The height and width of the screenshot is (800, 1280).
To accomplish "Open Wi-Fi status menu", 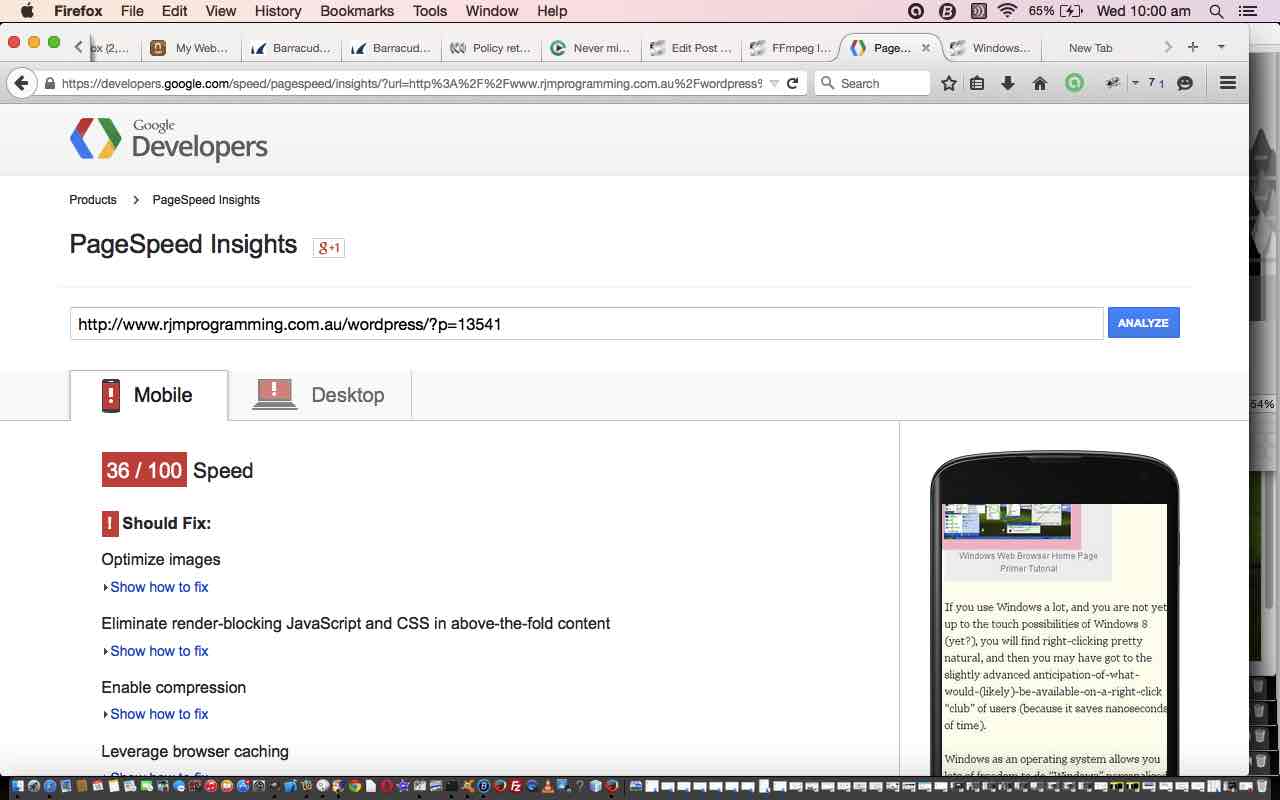I will pyautogui.click(x=1007, y=11).
